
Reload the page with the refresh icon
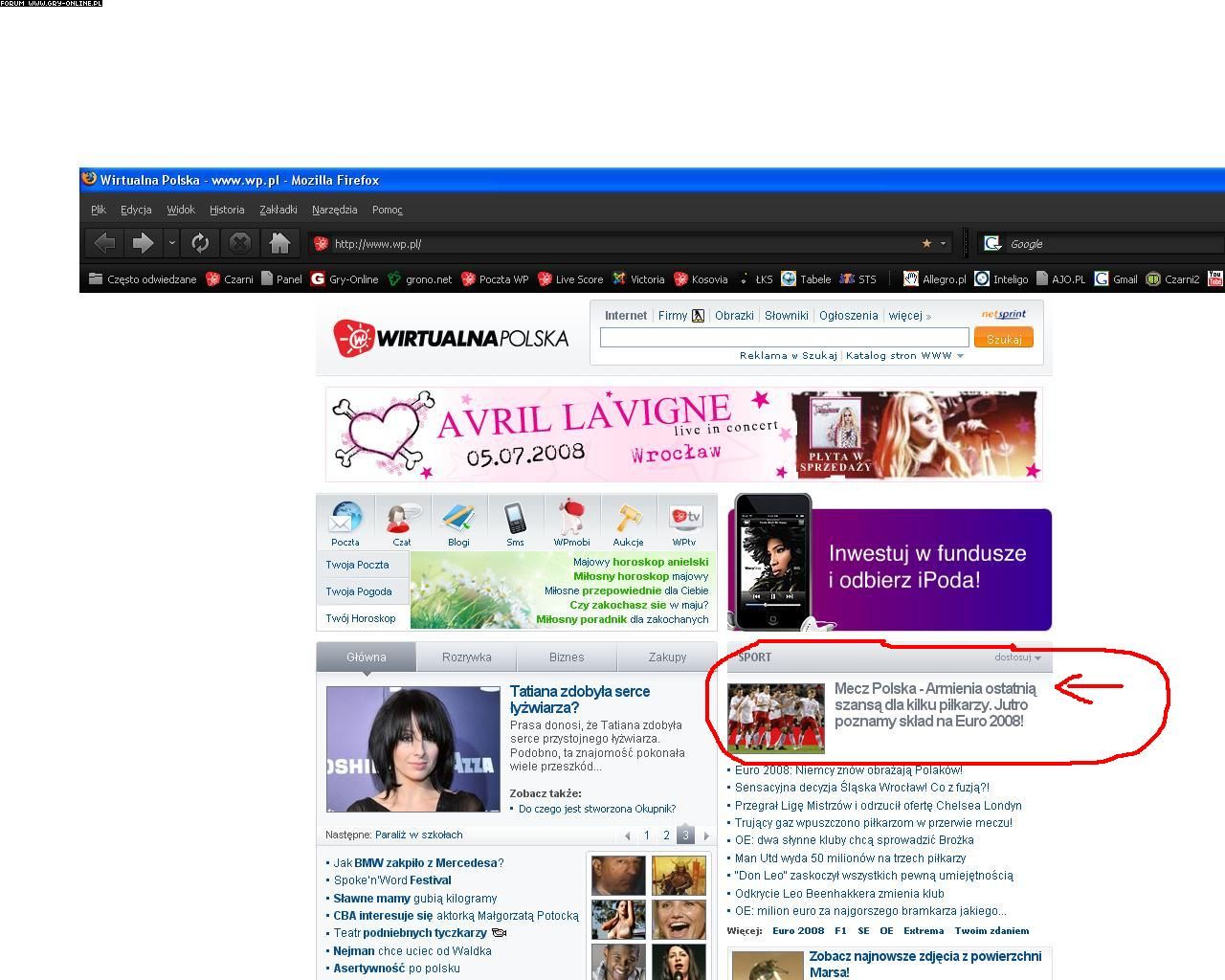click(200, 243)
